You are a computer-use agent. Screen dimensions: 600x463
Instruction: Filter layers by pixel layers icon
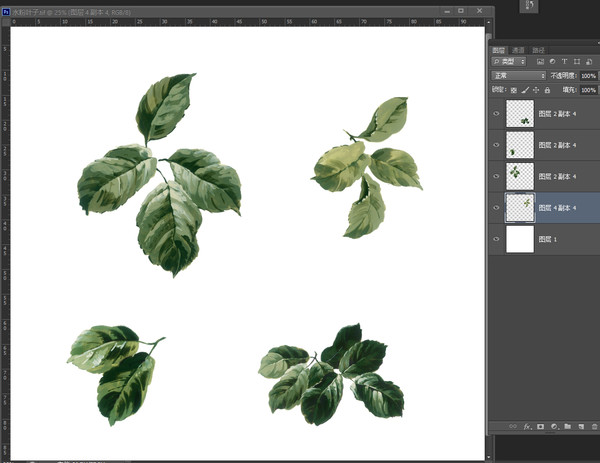tap(540, 61)
